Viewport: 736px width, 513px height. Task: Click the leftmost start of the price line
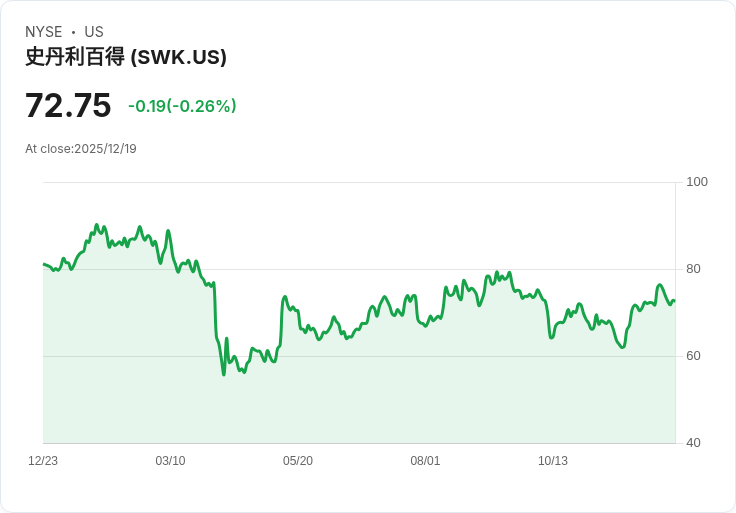pos(44,264)
